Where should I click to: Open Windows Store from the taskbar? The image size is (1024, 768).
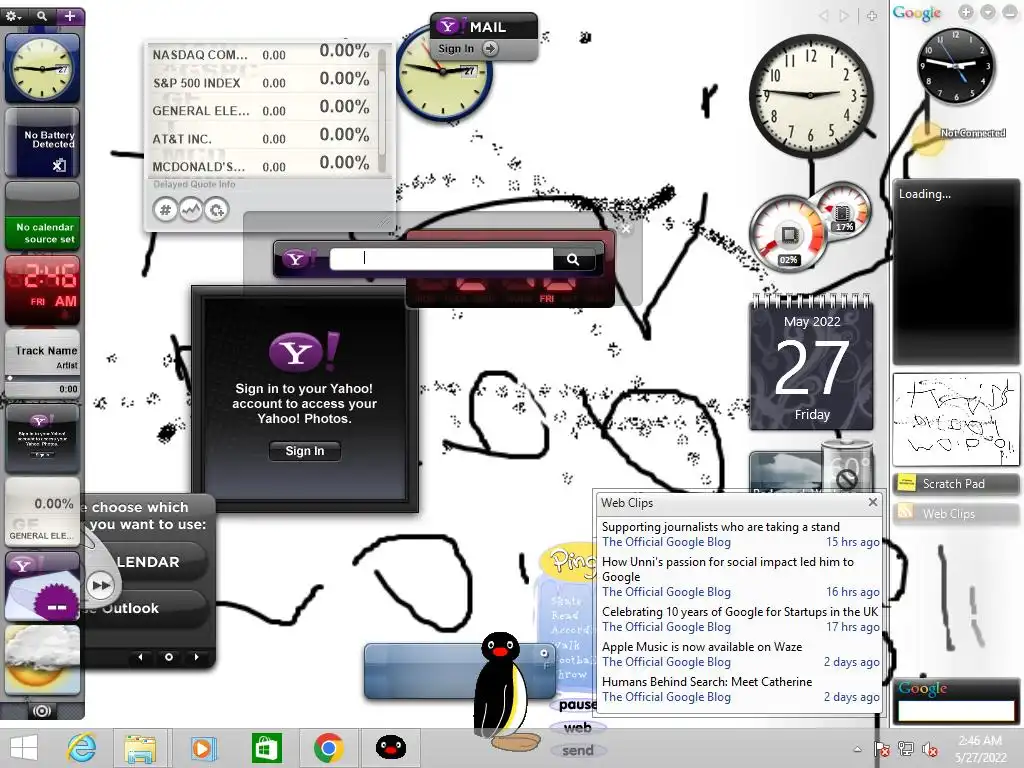tap(266, 748)
